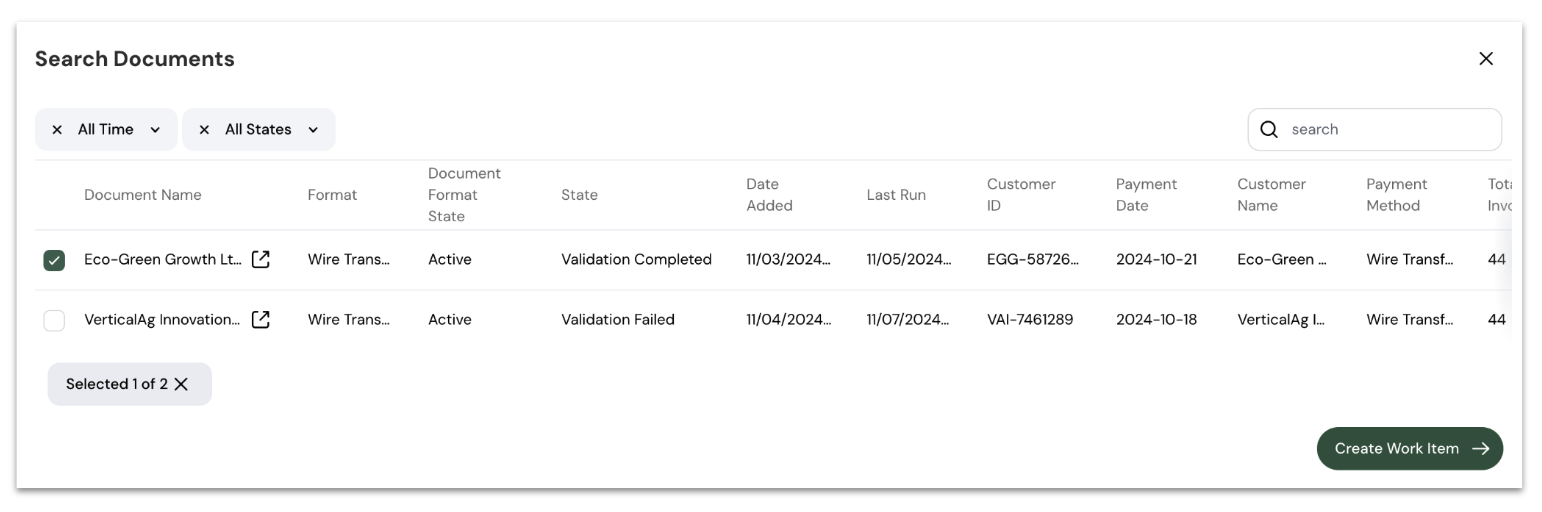Click customer name VerticalAg I... cell
The image size is (1542, 512).
click(1281, 319)
